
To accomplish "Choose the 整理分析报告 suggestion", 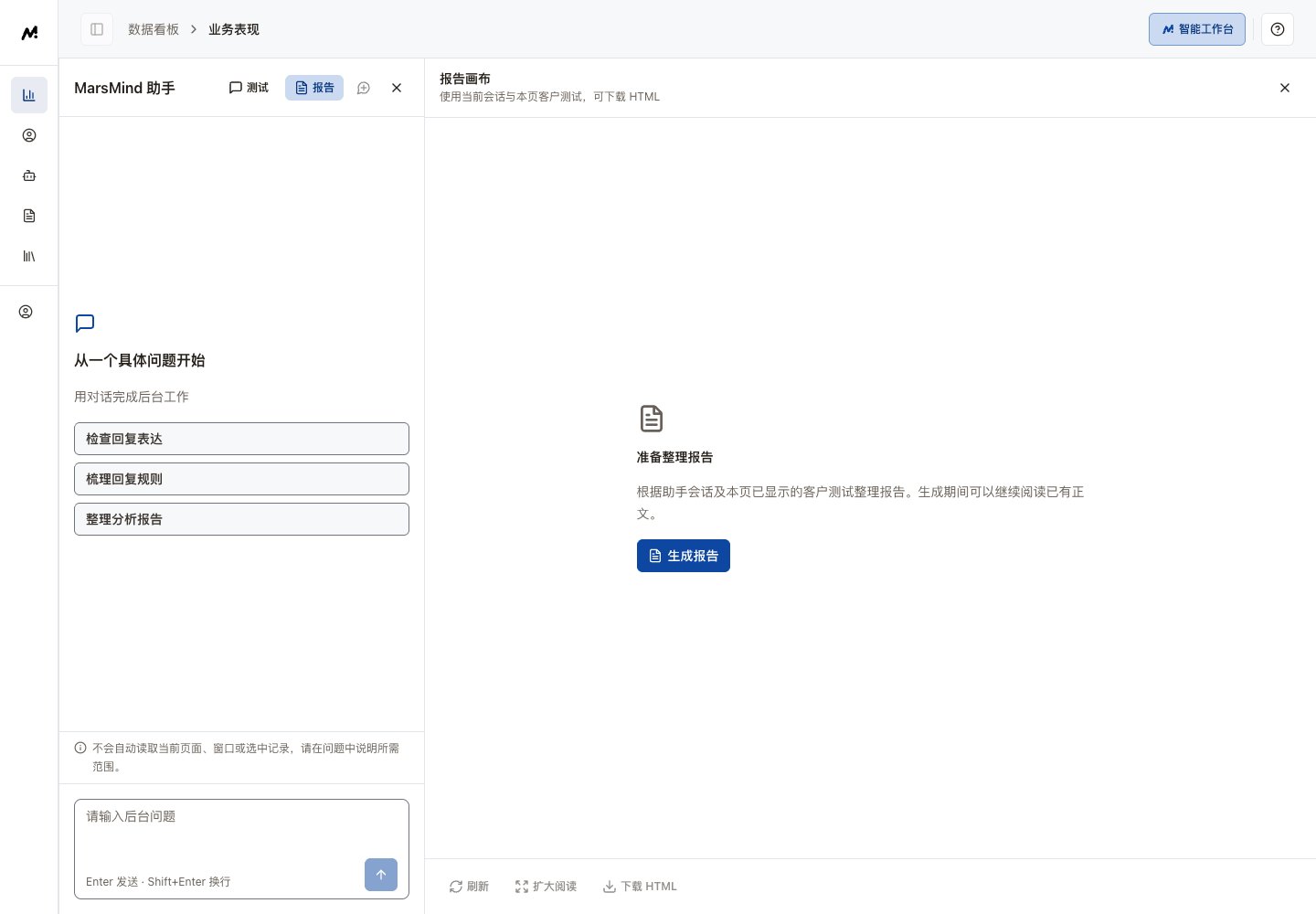I will click(241, 519).
